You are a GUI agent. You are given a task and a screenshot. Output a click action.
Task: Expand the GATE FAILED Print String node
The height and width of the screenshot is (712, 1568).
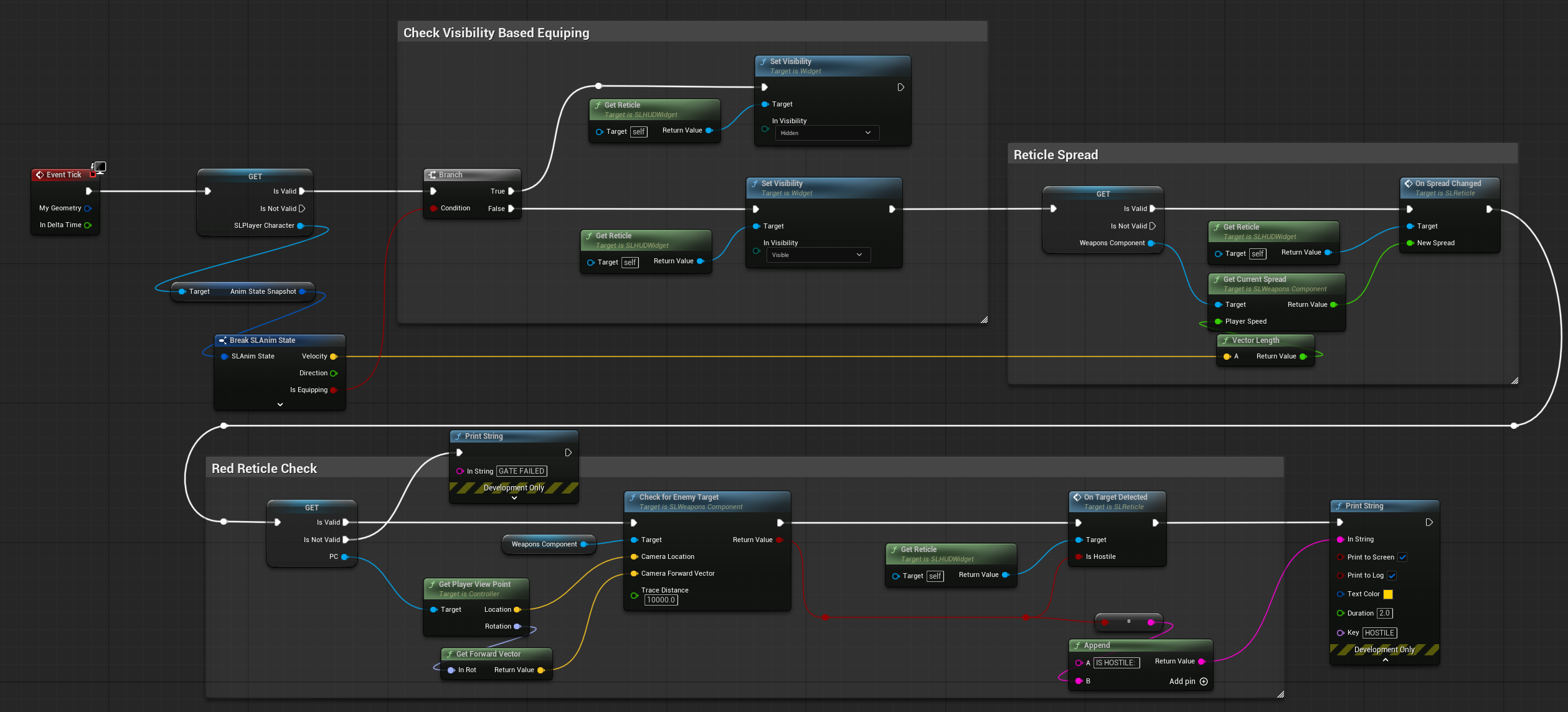tap(514, 498)
